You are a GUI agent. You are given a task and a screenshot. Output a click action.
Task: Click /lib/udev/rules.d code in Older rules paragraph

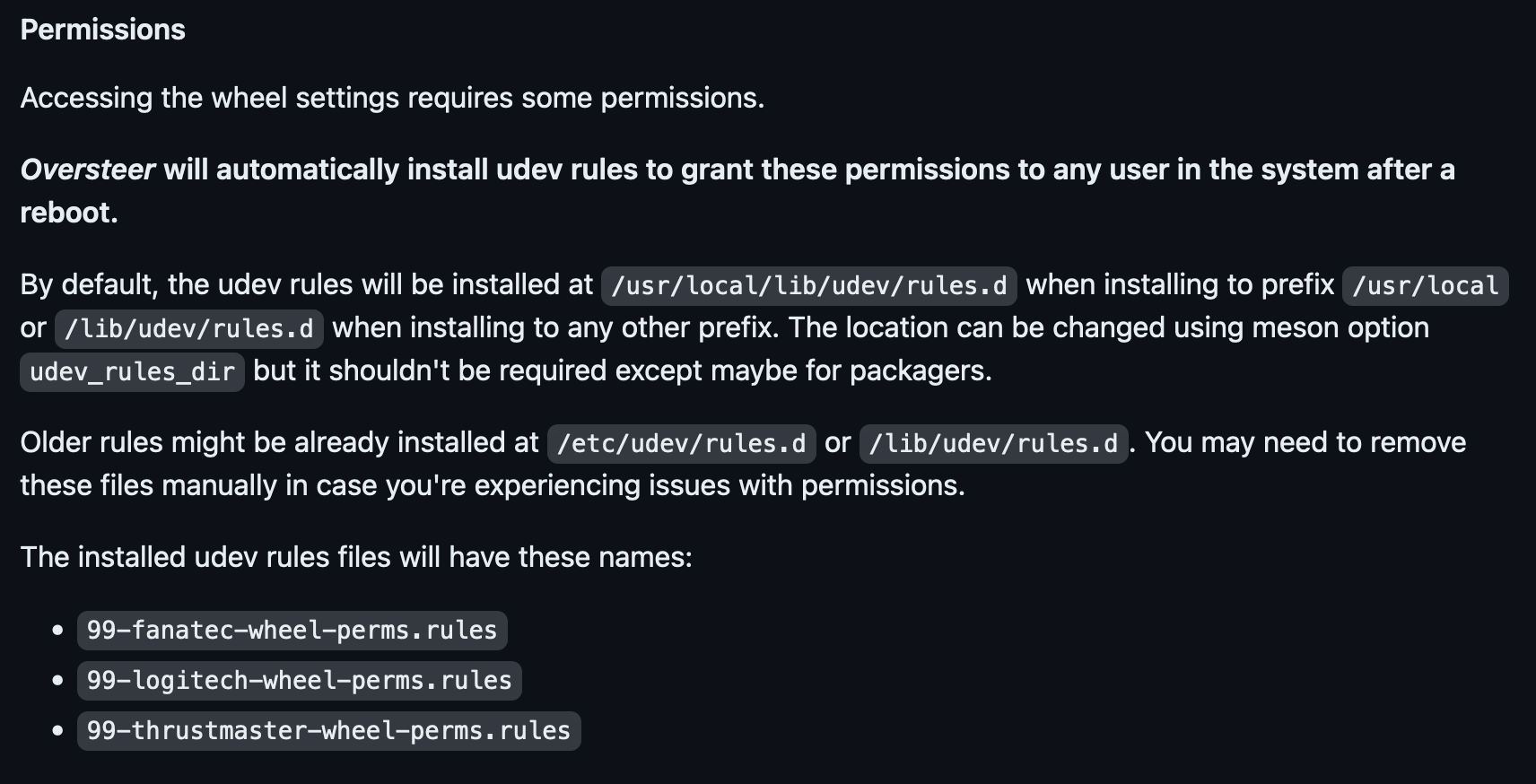coord(993,443)
